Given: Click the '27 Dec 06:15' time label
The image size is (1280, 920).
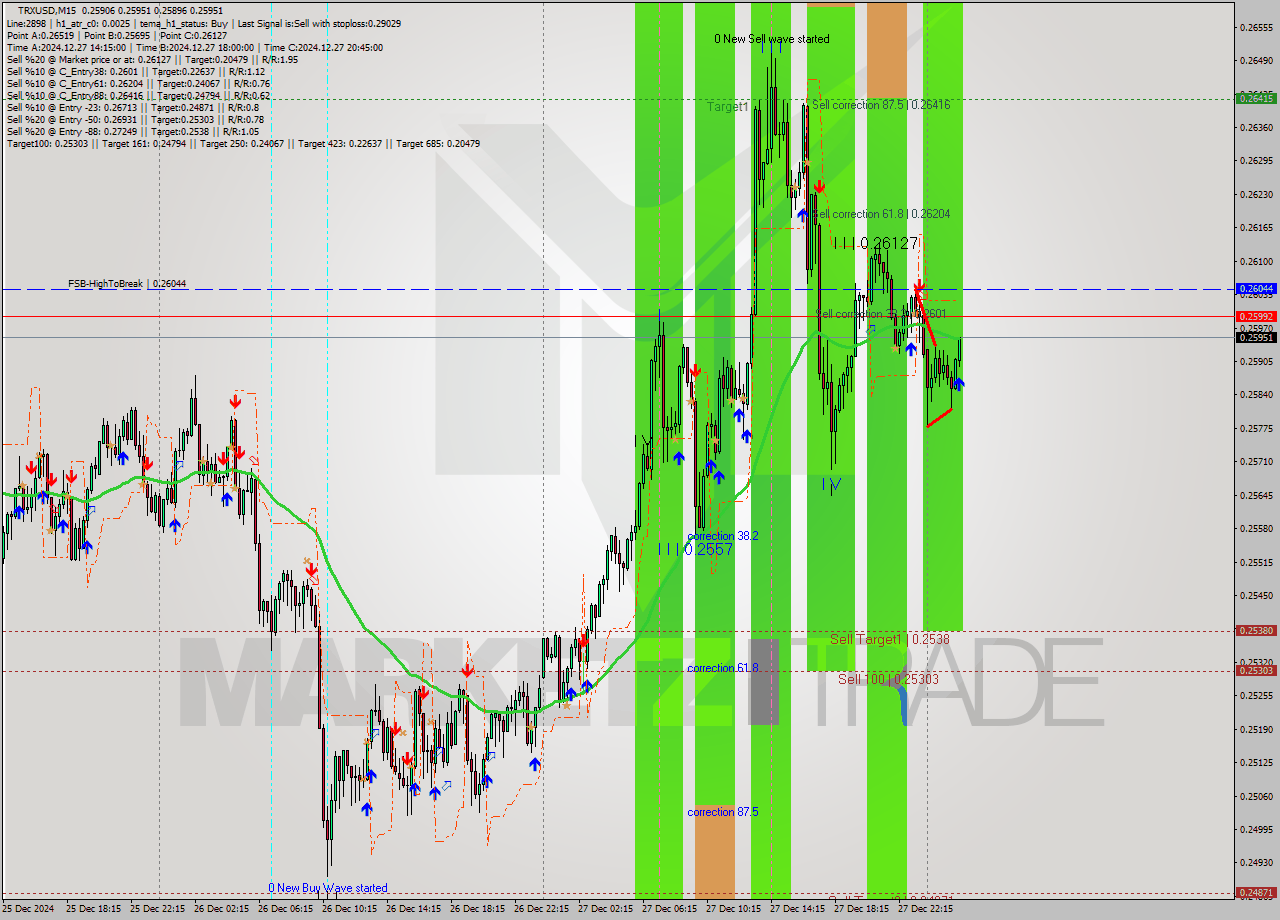Looking at the screenshot, I should [x=669, y=910].
